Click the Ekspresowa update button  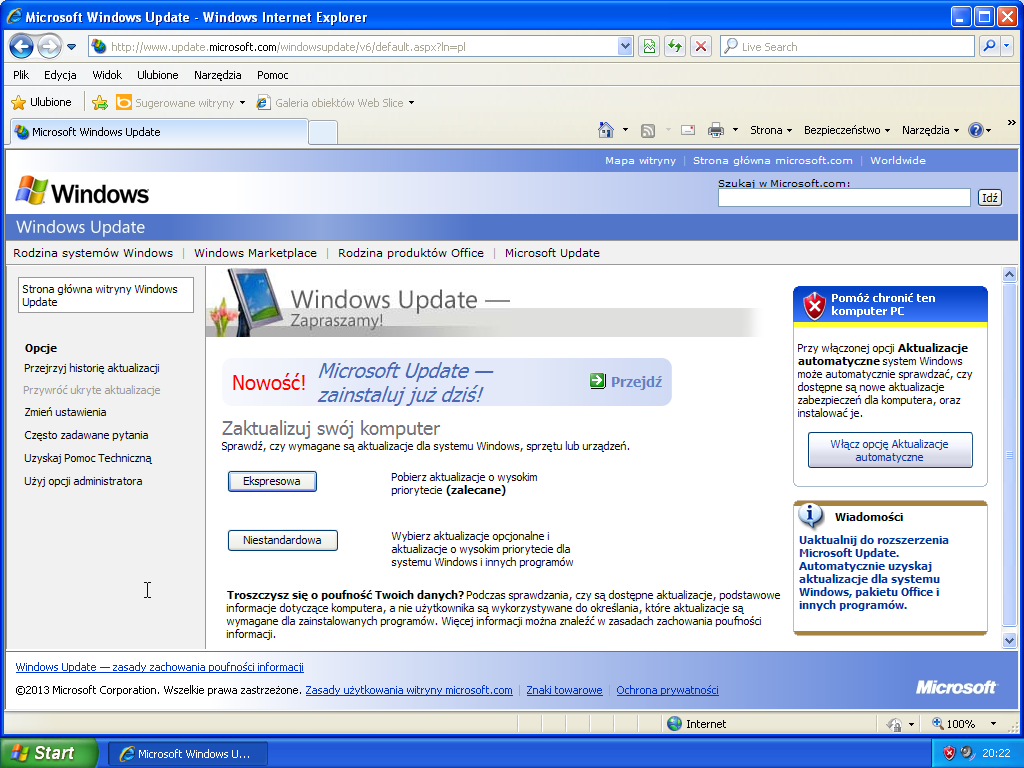tap(272, 481)
